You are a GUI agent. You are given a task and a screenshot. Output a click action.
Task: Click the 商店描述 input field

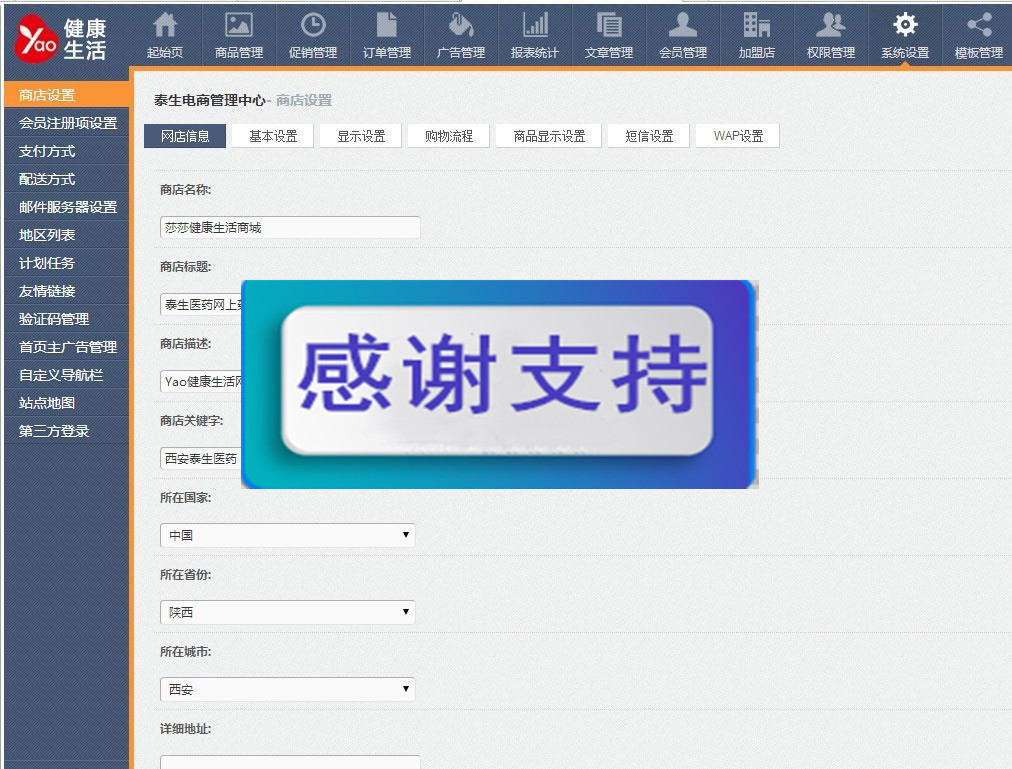201,381
